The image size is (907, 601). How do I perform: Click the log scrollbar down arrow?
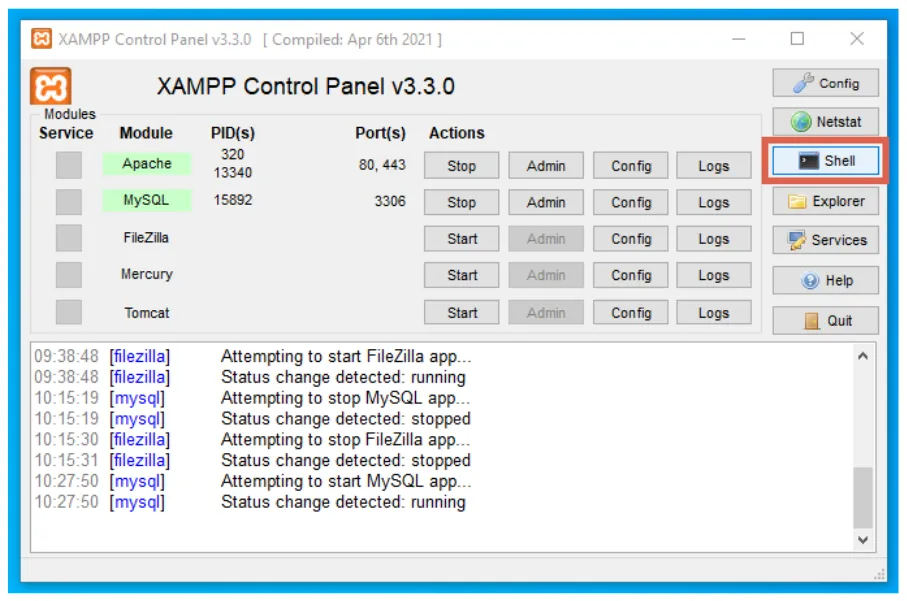[x=862, y=541]
